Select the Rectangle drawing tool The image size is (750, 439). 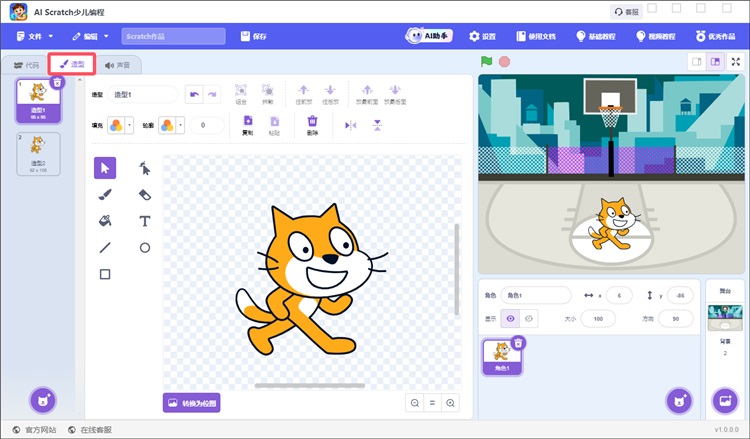[105, 274]
